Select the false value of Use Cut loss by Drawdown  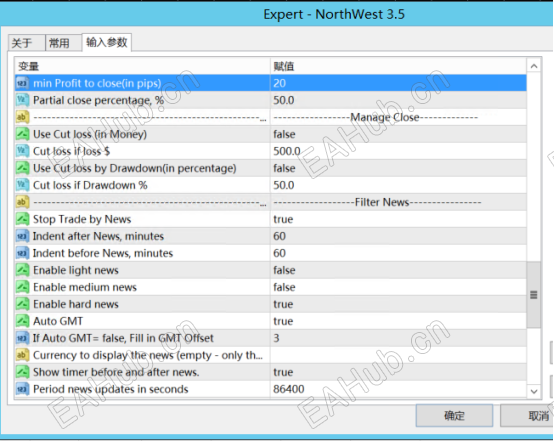pos(284,168)
